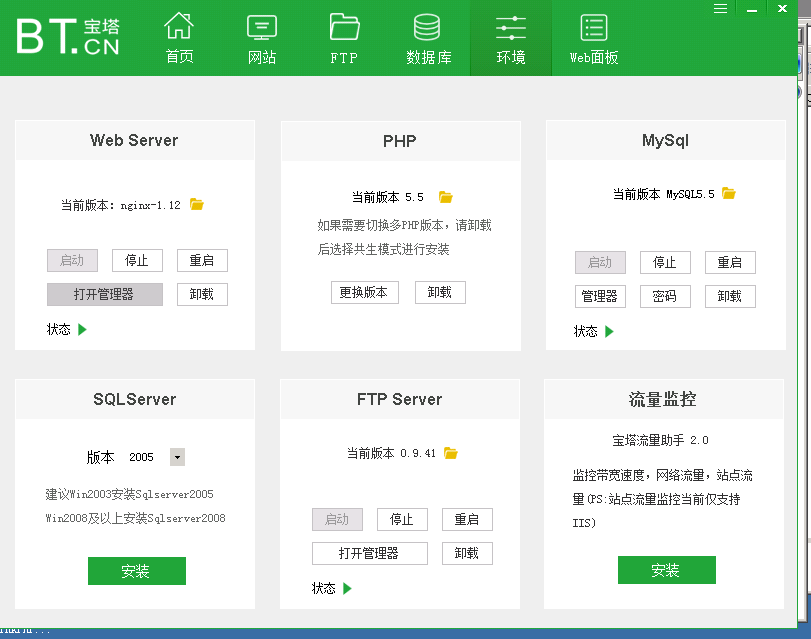
Task: Click text 宝塔流量助手 2.0
Action: [660, 440]
